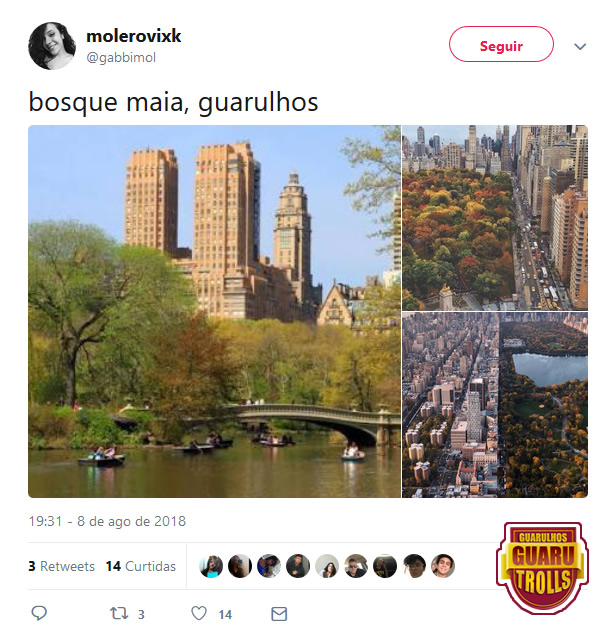Send tweet via the envelope message icon
615x632 pixels.
[279, 614]
